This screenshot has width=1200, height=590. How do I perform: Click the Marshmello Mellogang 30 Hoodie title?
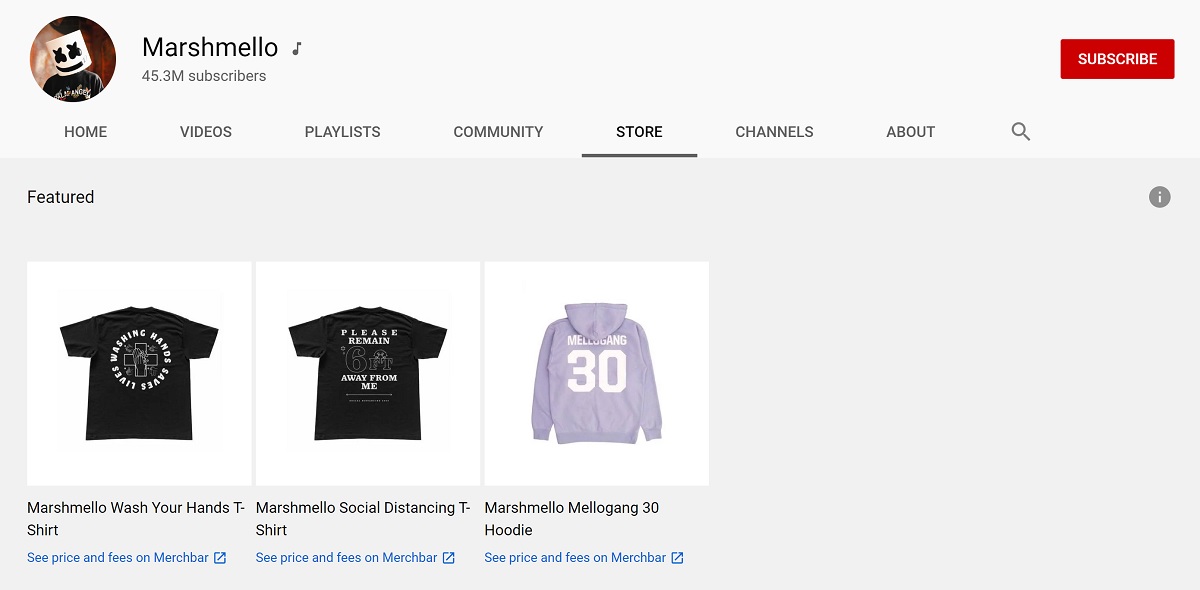coord(572,519)
